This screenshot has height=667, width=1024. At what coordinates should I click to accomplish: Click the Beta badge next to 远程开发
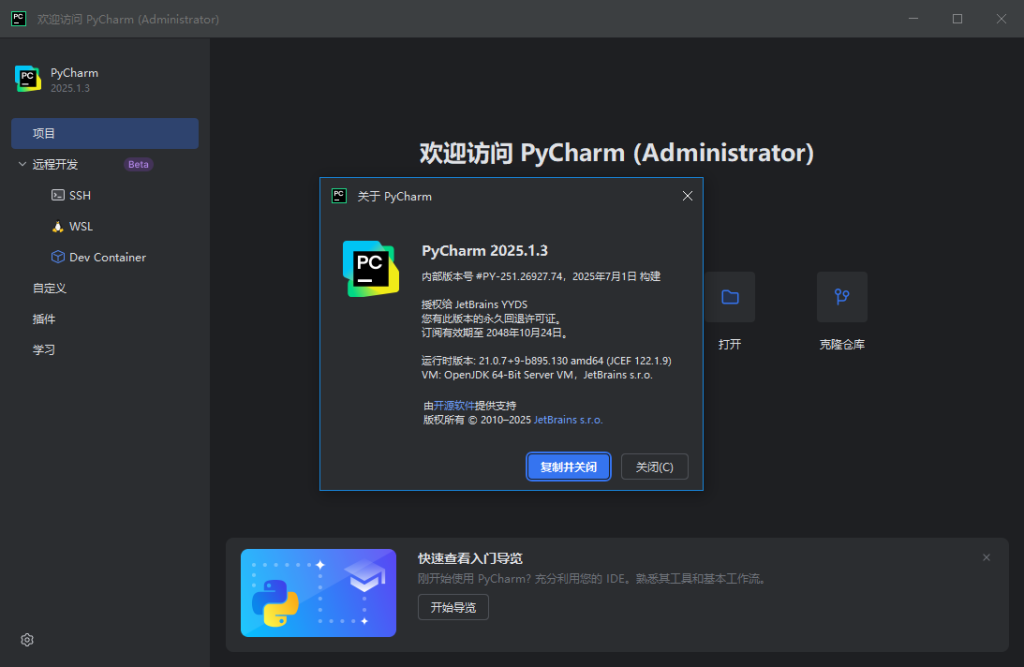138,164
